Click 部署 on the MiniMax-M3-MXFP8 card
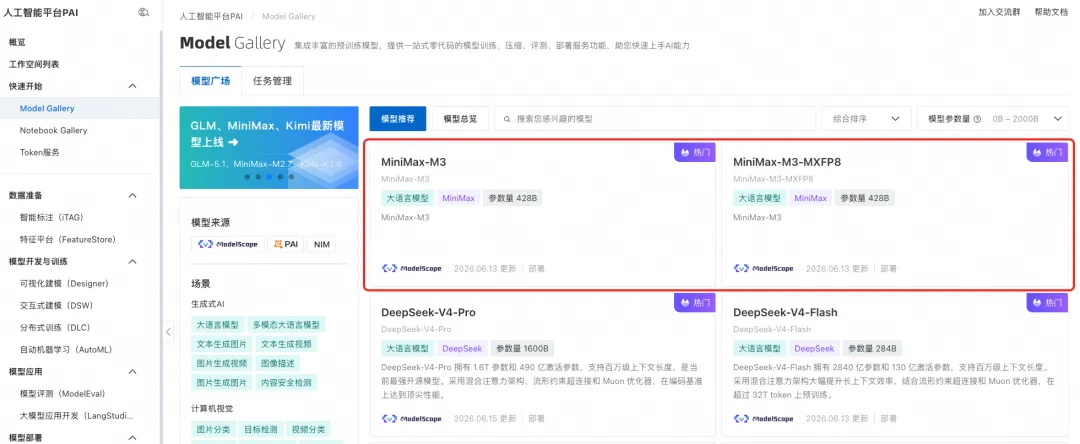Screen dimensions: 1080x444 889,268
